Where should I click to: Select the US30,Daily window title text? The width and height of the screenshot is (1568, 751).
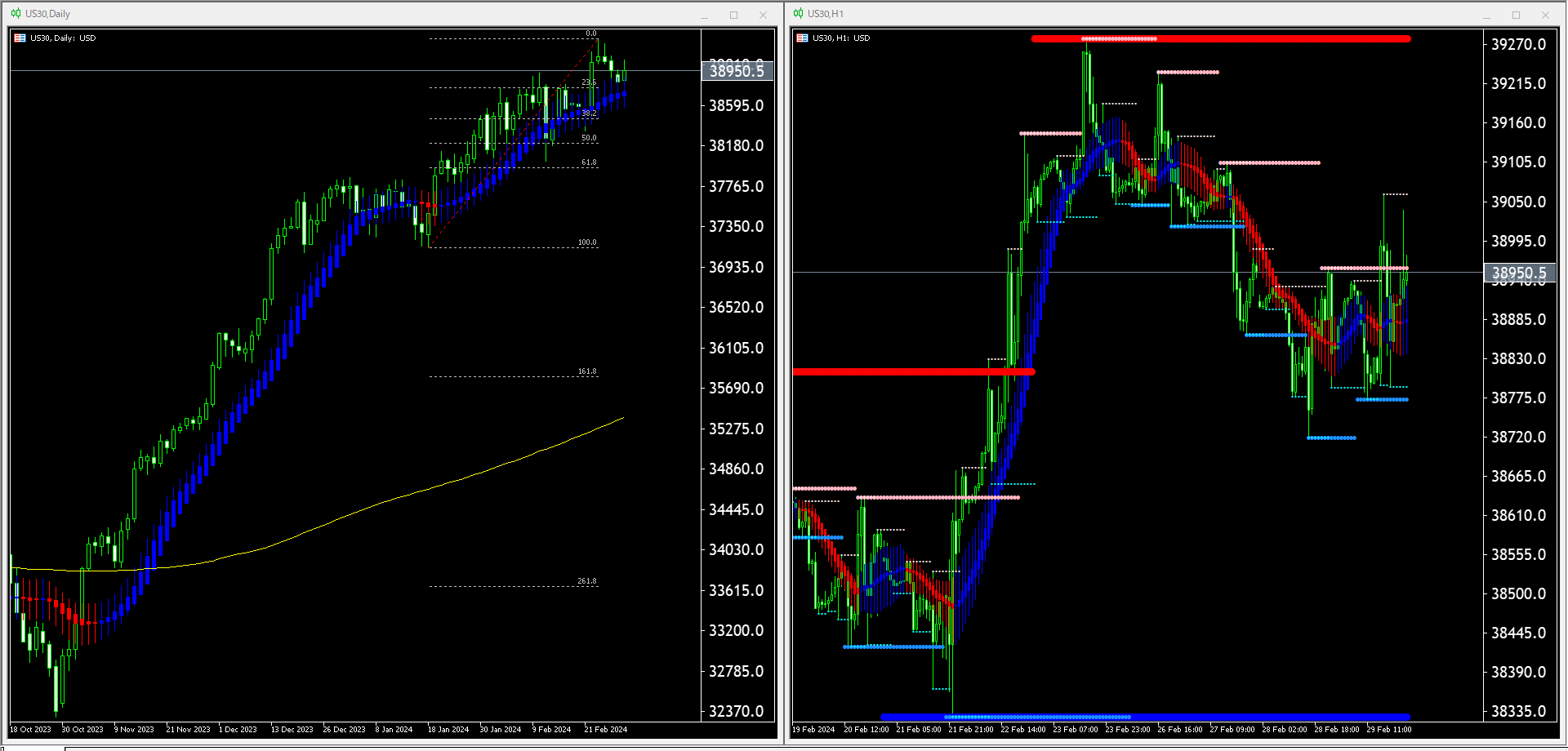point(47,14)
